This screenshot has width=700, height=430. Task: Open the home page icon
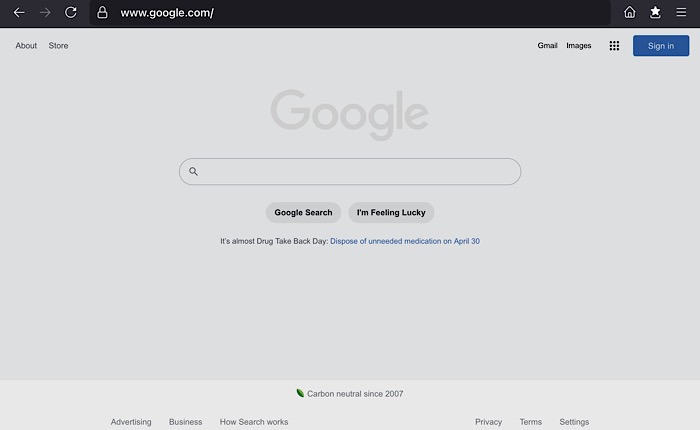tap(629, 12)
